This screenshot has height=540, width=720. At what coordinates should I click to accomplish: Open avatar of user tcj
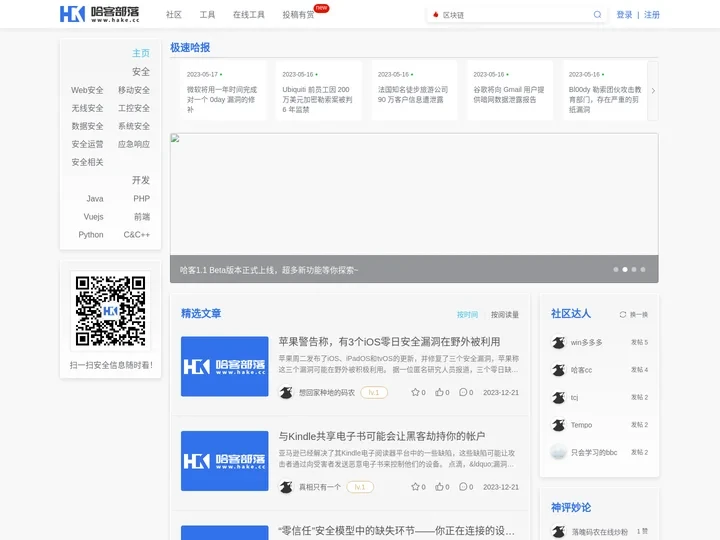[x=558, y=398]
